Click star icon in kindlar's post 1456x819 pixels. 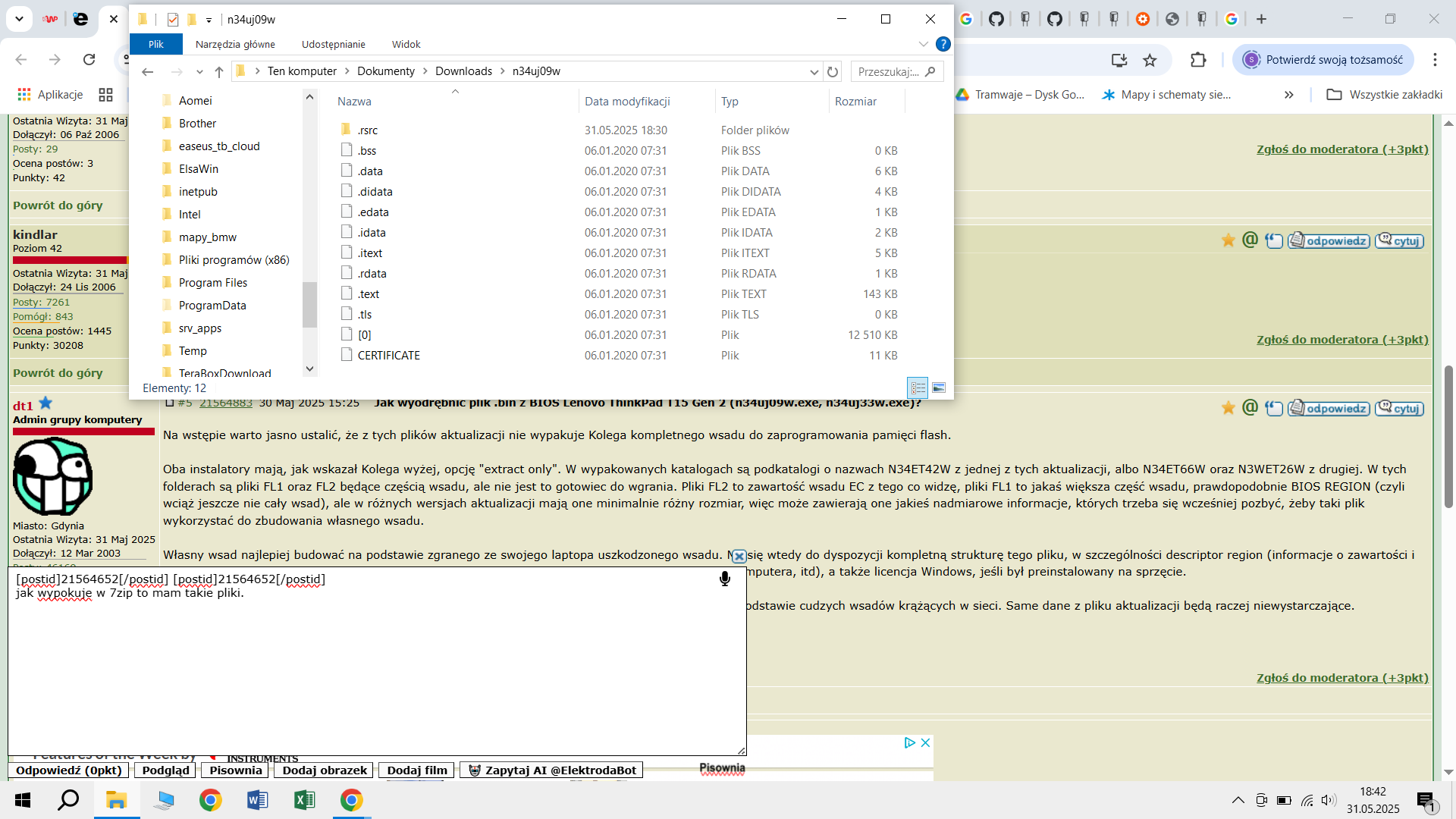1228,240
